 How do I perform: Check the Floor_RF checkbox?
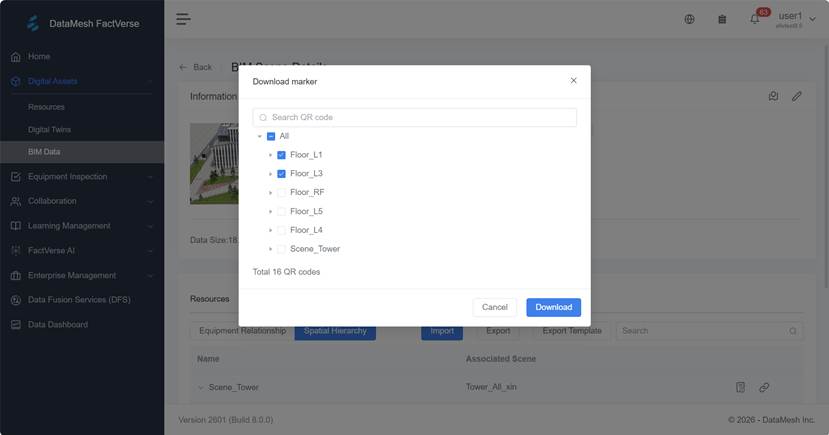coord(281,192)
